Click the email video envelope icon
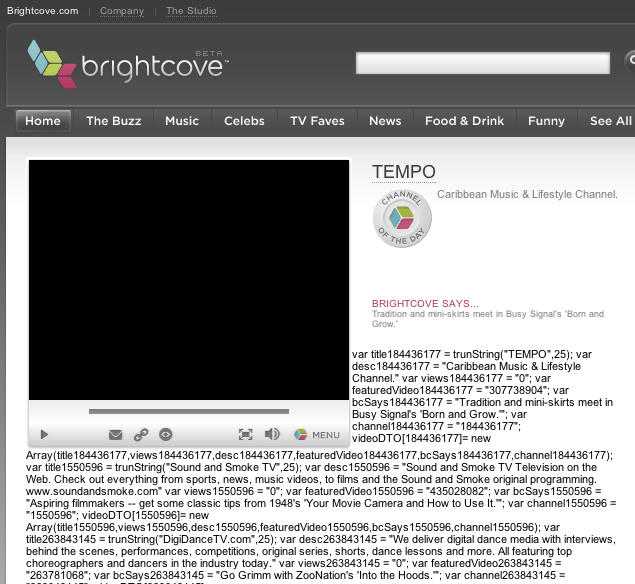Viewport: 635px width, 584px height. [x=115, y=435]
